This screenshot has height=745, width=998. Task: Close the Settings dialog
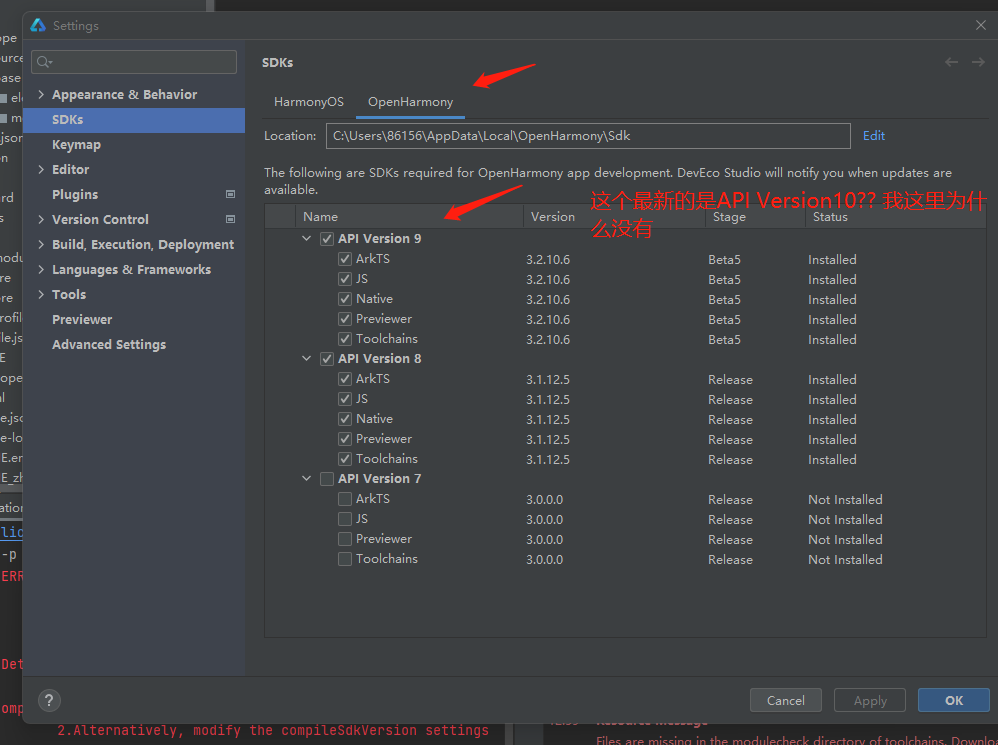pyautogui.click(x=981, y=25)
